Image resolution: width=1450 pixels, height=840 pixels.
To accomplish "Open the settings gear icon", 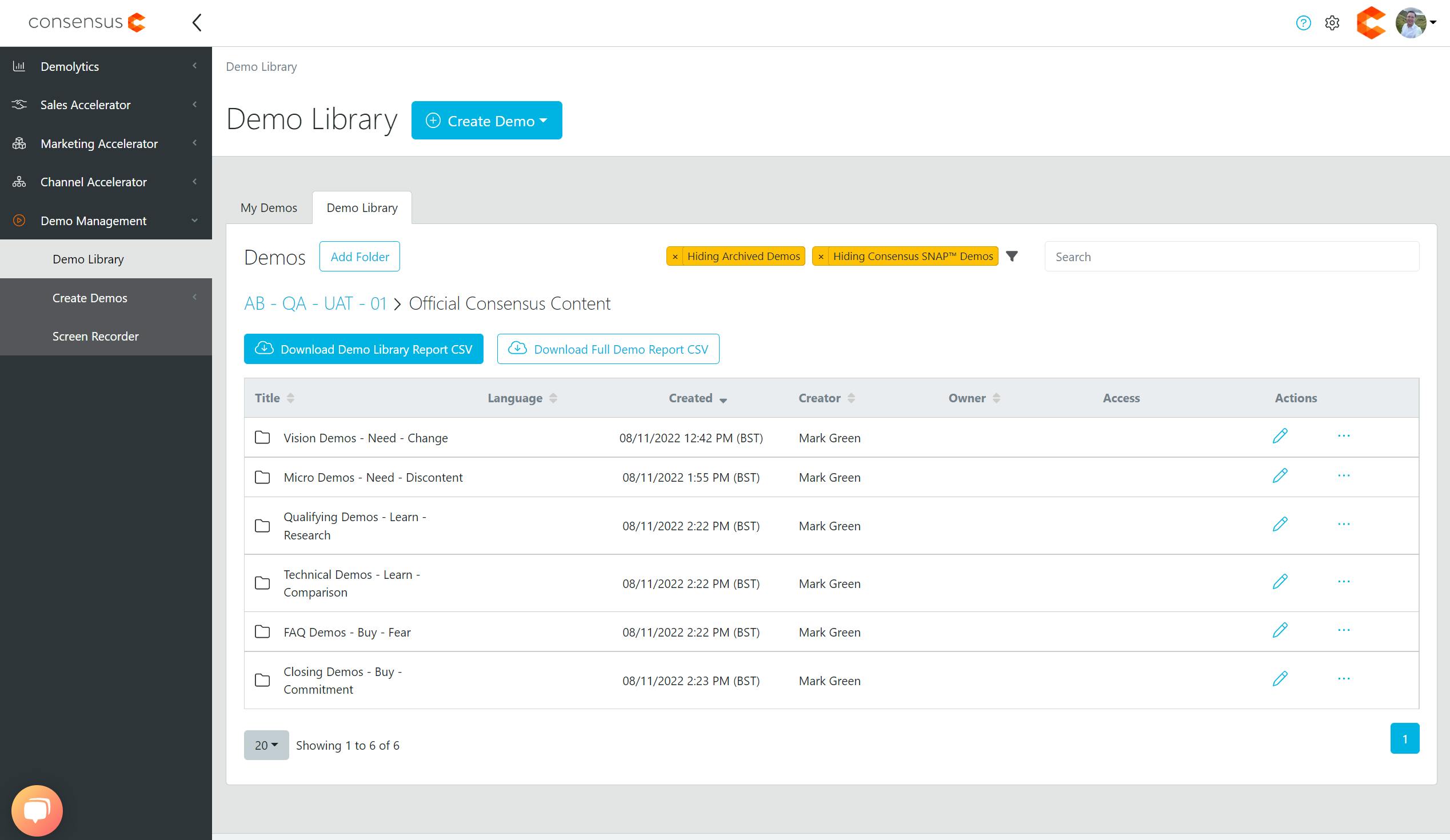I will click(1332, 23).
